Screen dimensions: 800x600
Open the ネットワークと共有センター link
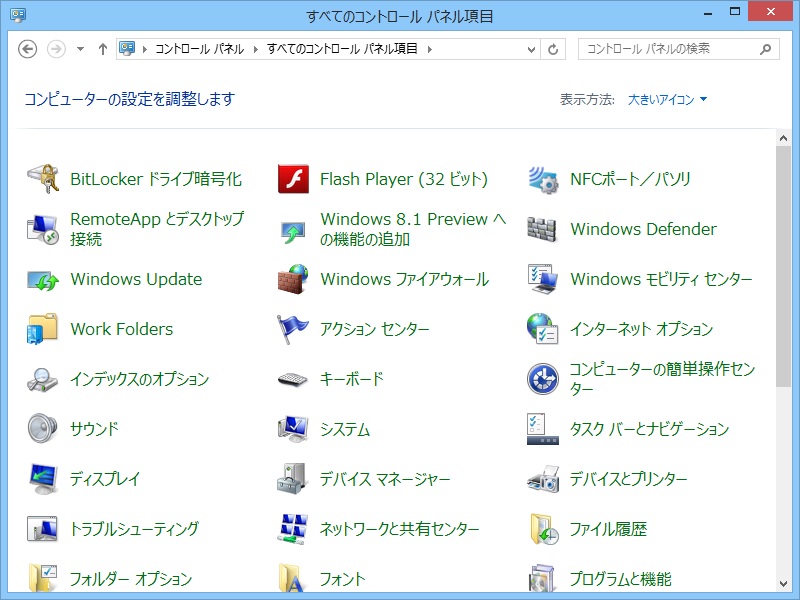(x=399, y=530)
